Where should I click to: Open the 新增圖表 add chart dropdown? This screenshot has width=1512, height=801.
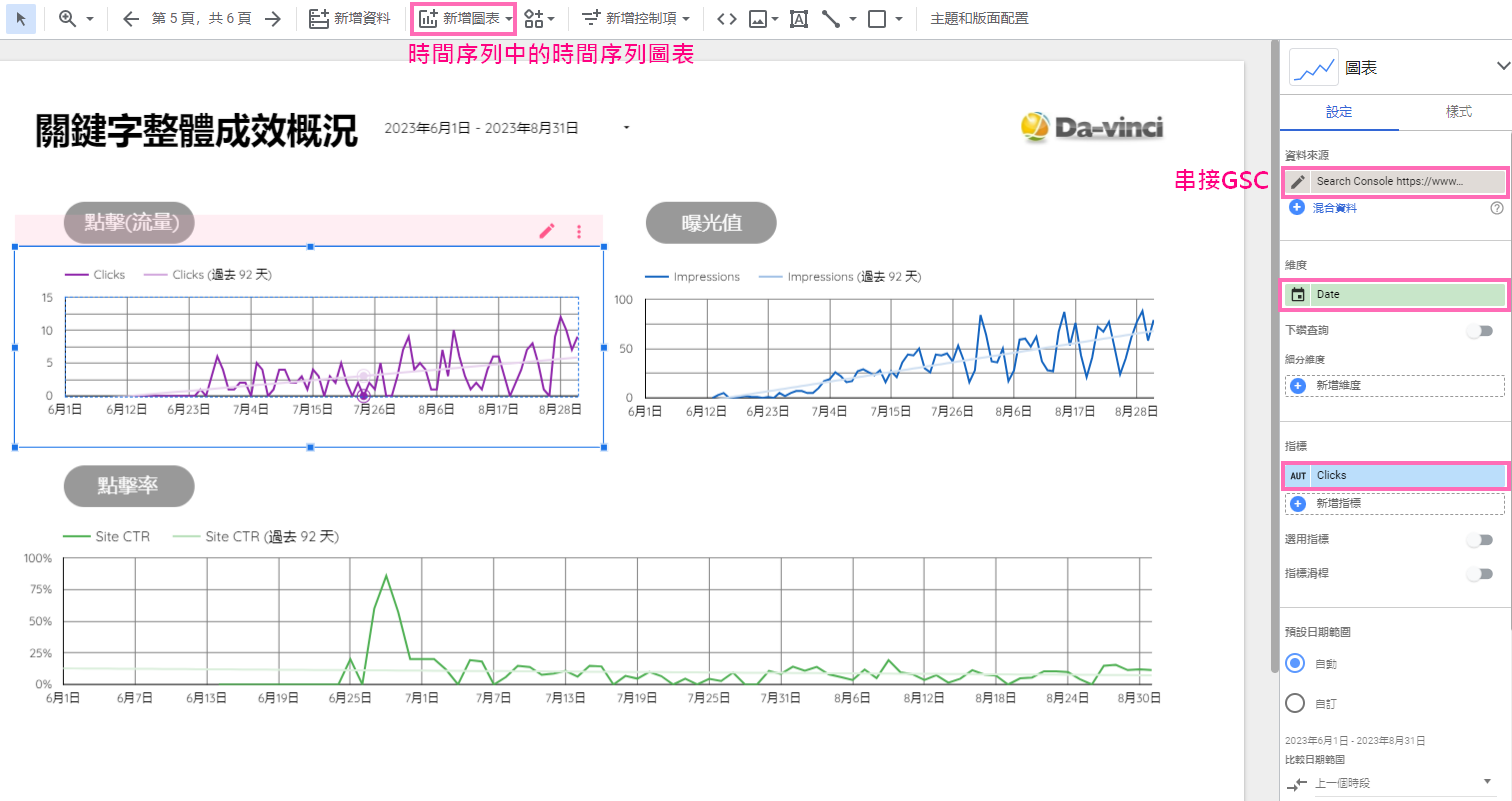coord(466,19)
